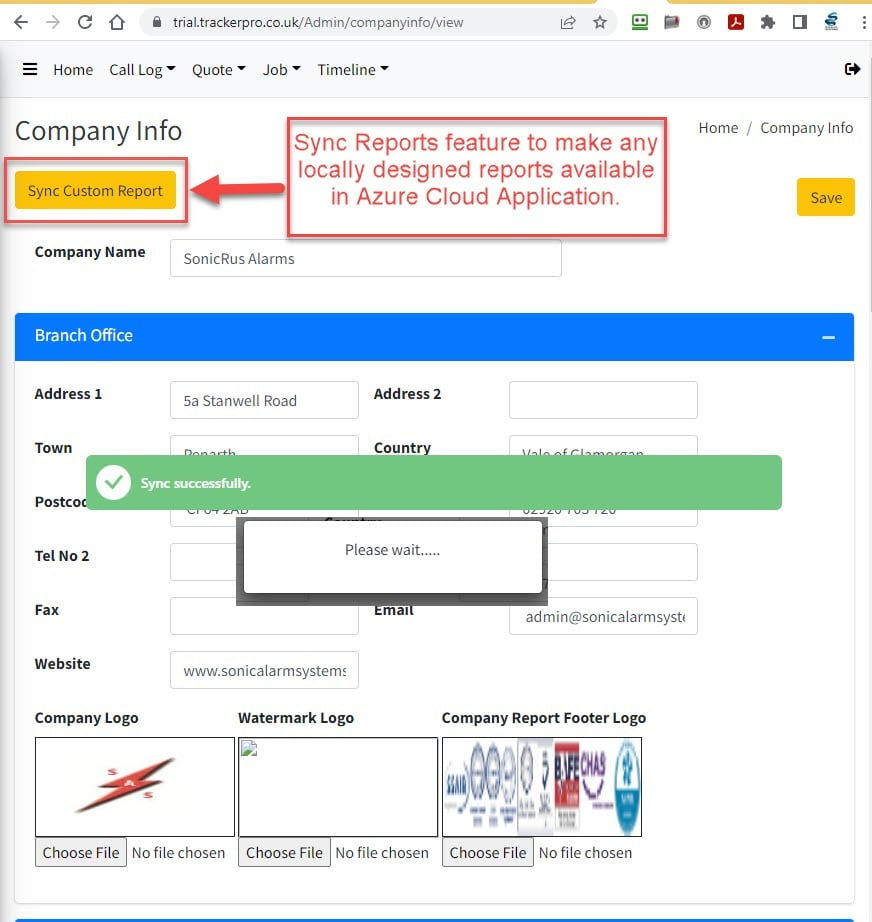Screen dimensions: 872x922
Task: Click the Company Name input field
Action: pos(365,258)
